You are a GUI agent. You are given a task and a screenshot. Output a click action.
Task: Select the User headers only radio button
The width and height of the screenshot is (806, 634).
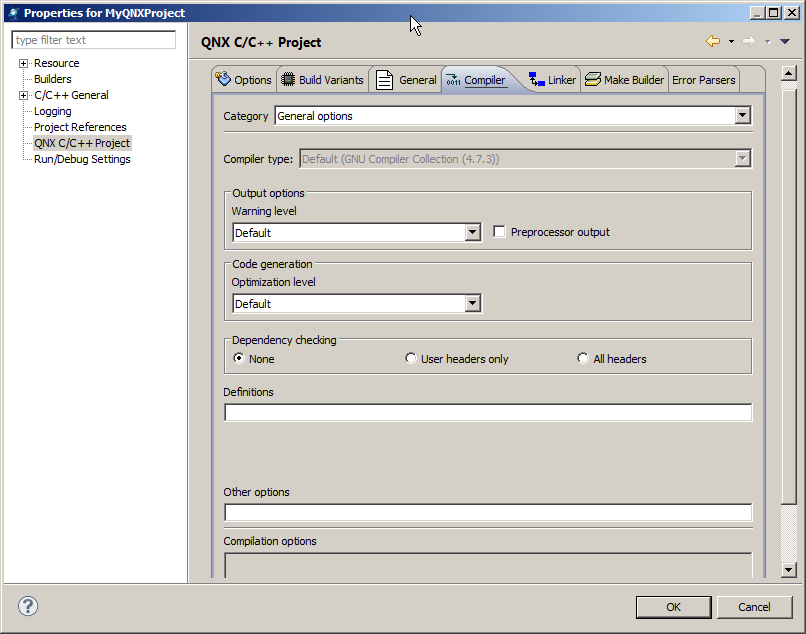point(411,359)
